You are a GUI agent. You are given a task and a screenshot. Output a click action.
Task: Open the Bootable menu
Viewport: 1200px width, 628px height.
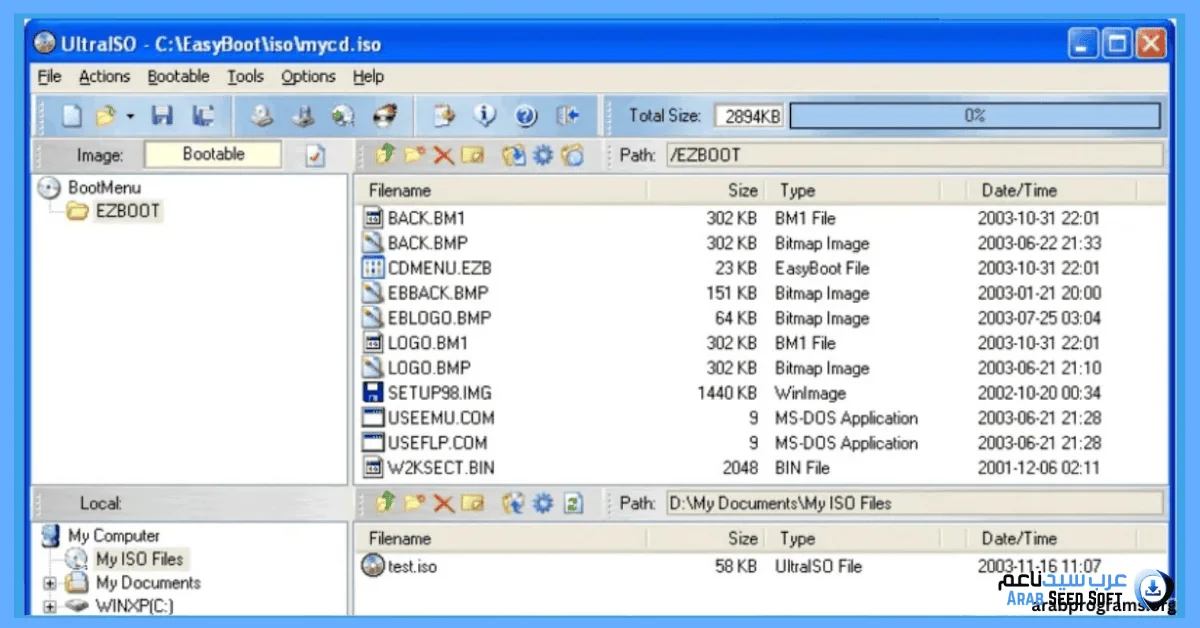coord(178,76)
